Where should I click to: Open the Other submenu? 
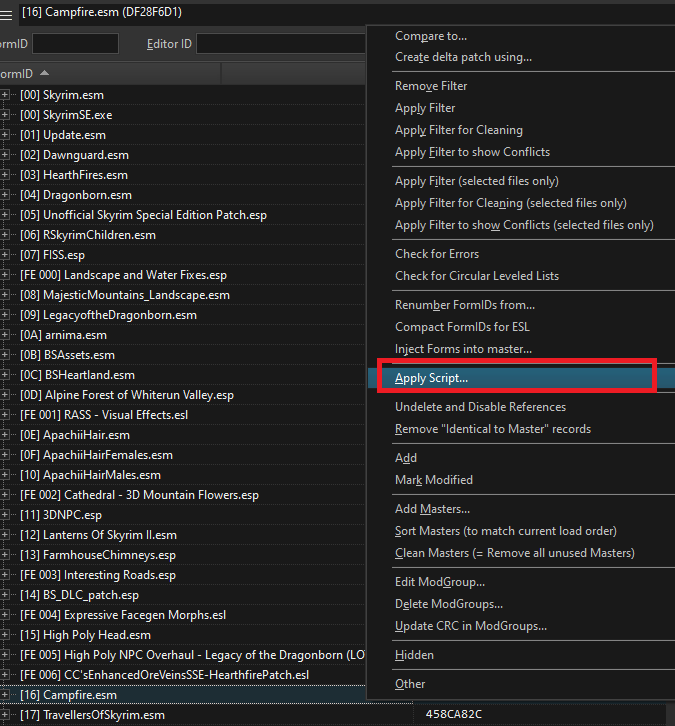coord(410,684)
